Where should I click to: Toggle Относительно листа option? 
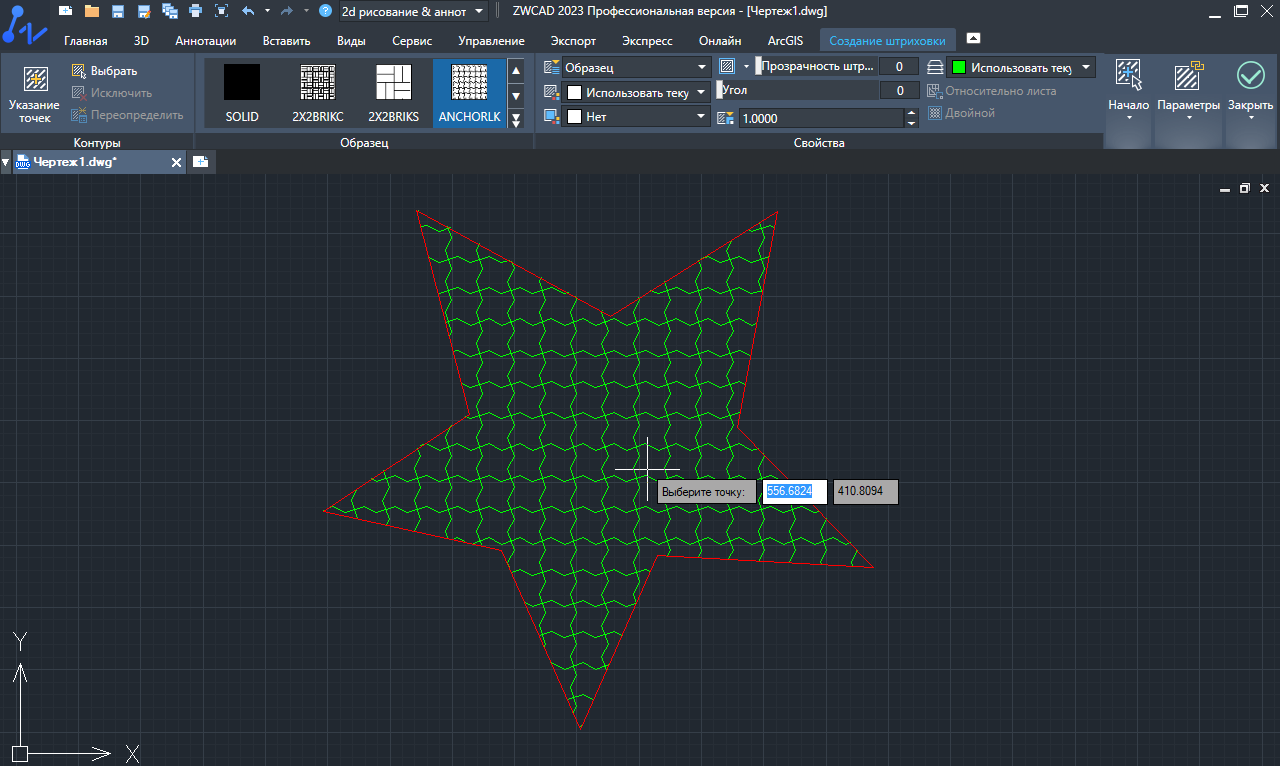pos(991,91)
